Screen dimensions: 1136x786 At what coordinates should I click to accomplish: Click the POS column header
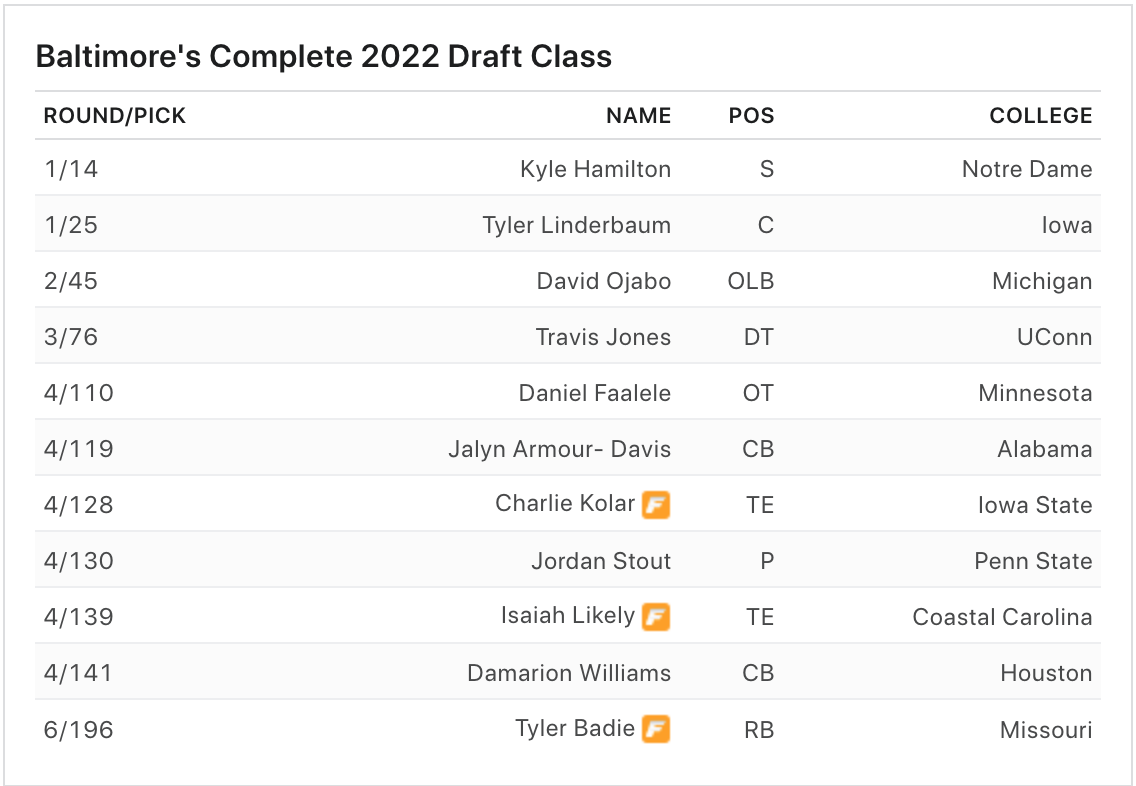[751, 116]
